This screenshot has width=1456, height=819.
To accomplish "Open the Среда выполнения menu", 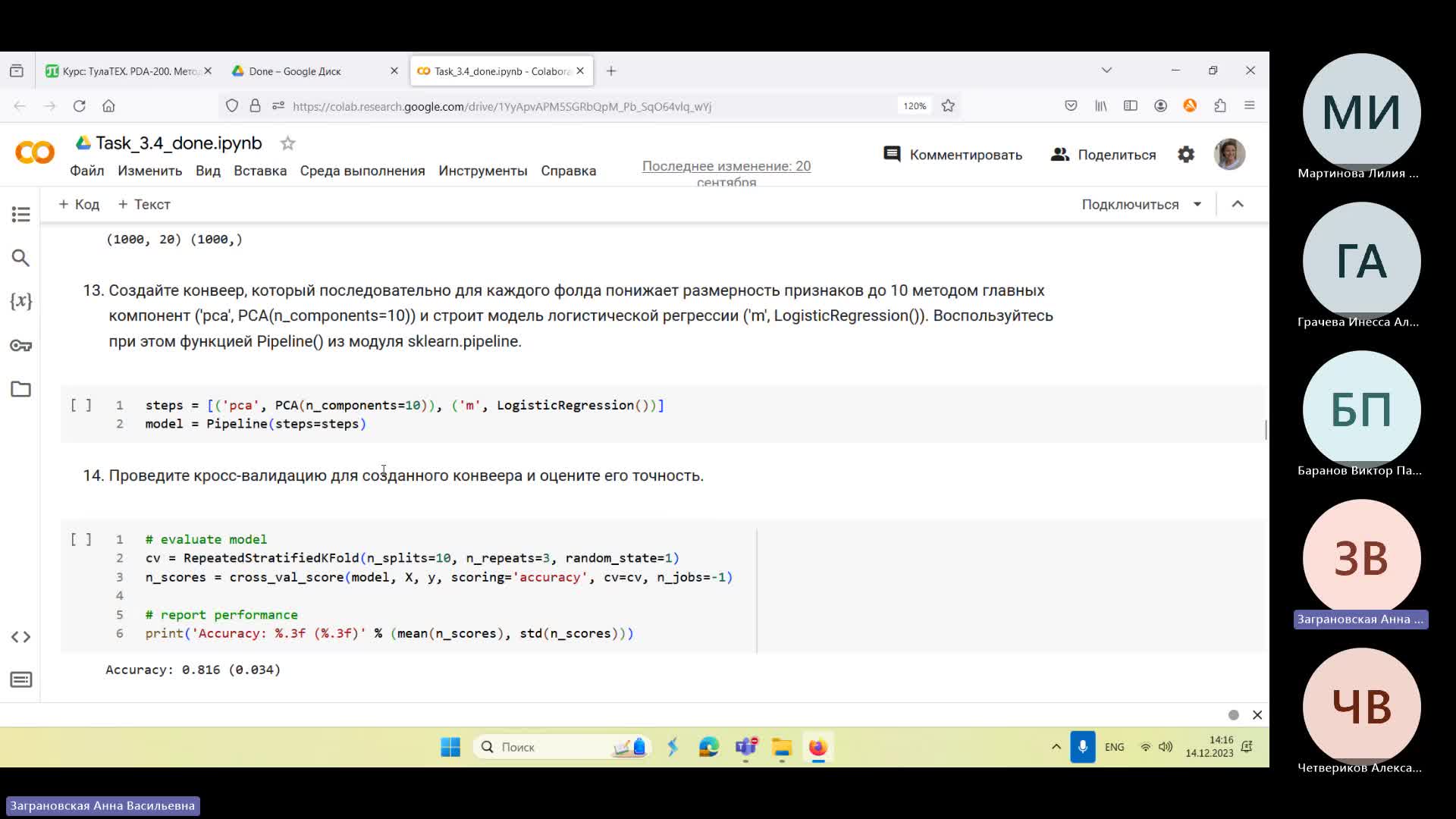I will [x=362, y=171].
